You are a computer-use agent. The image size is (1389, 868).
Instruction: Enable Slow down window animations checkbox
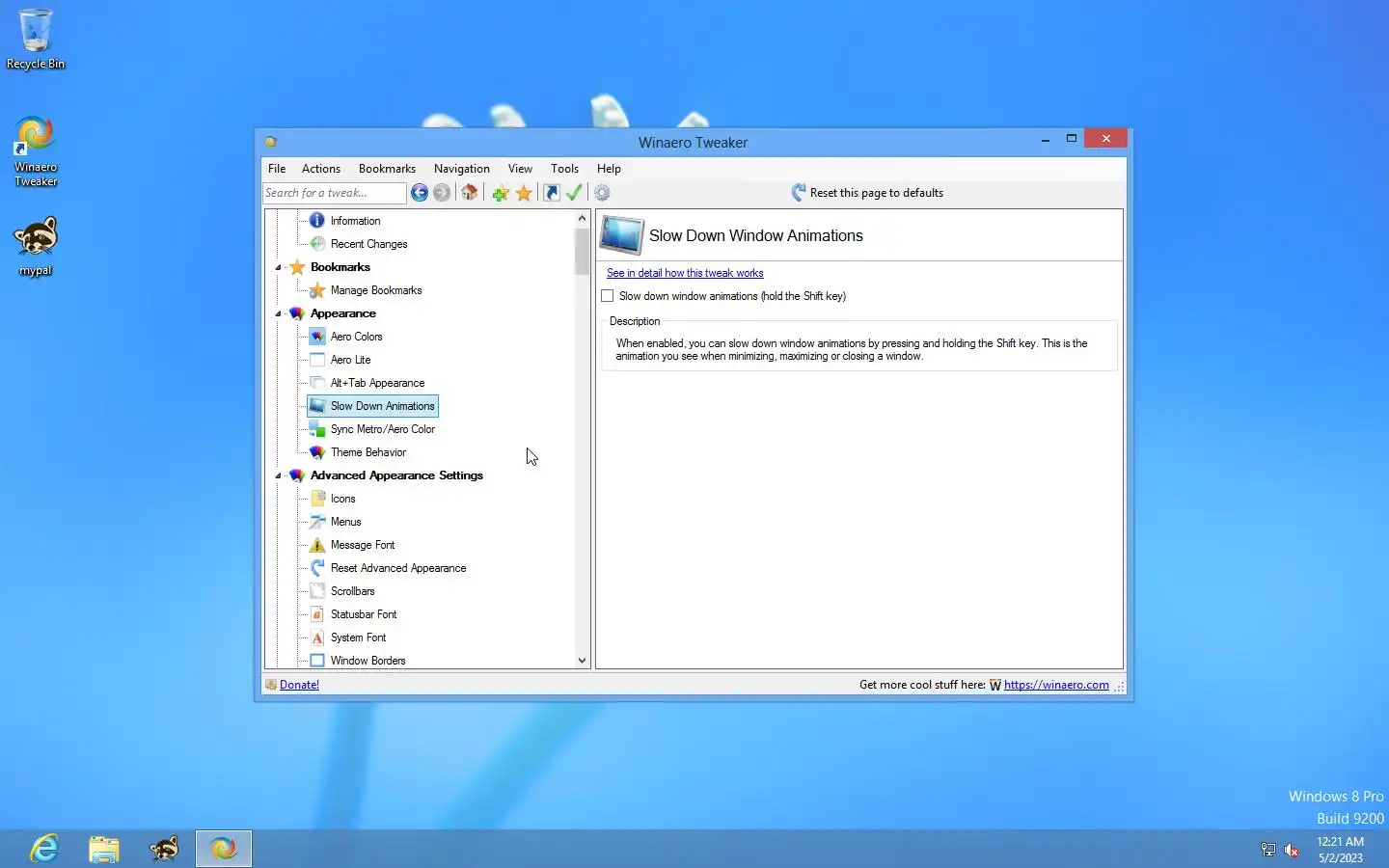pos(608,296)
